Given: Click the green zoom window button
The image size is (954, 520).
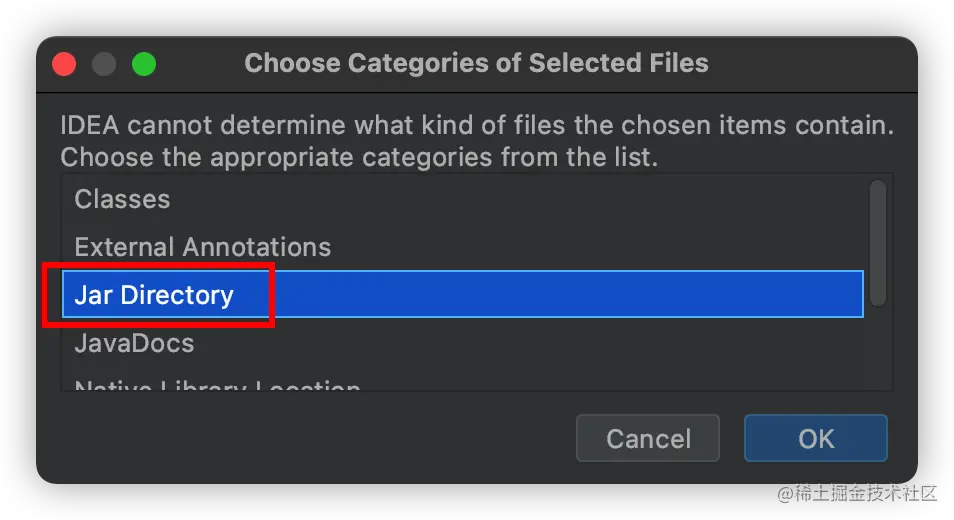Looking at the screenshot, I should pos(144,64).
